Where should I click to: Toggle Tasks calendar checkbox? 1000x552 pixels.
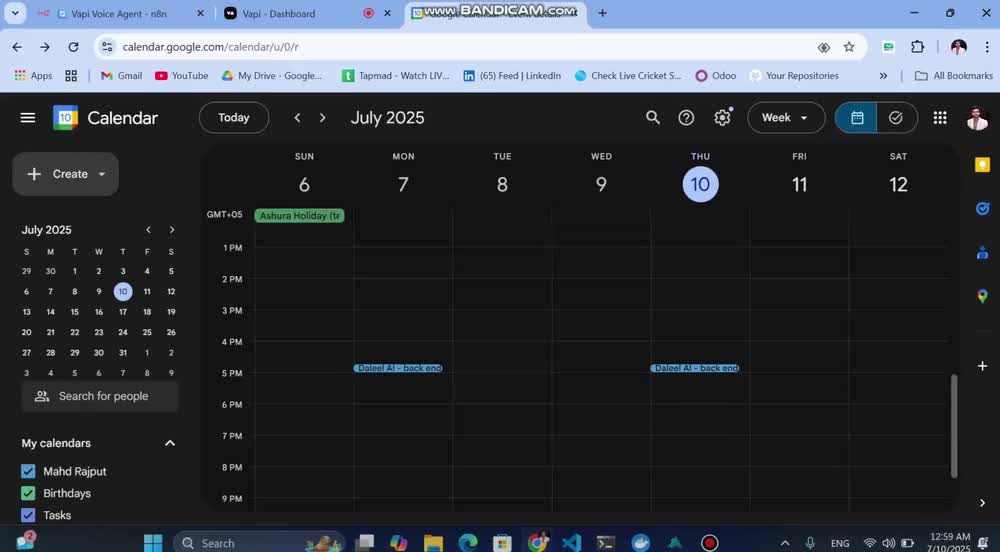(x=28, y=515)
